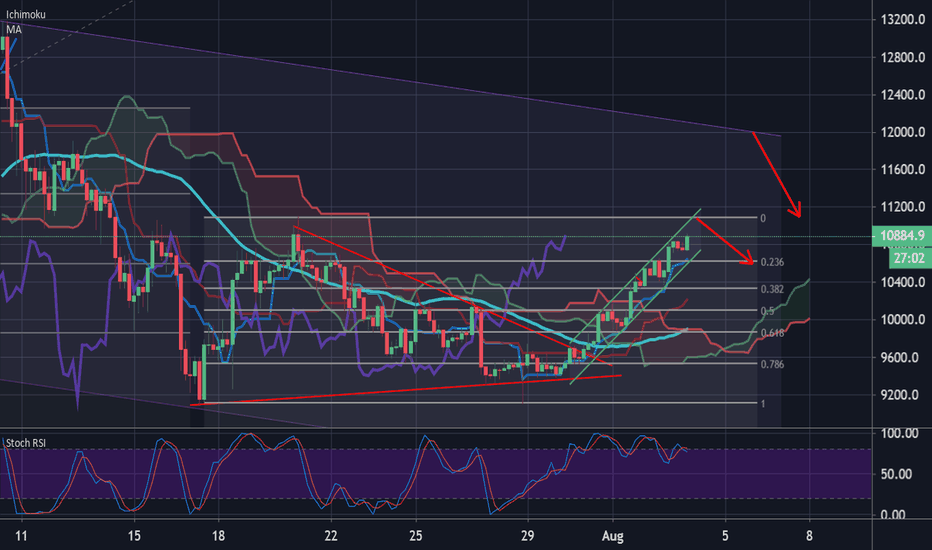Click the 11200.0 price axis label
The height and width of the screenshot is (550, 932).
[902, 207]
